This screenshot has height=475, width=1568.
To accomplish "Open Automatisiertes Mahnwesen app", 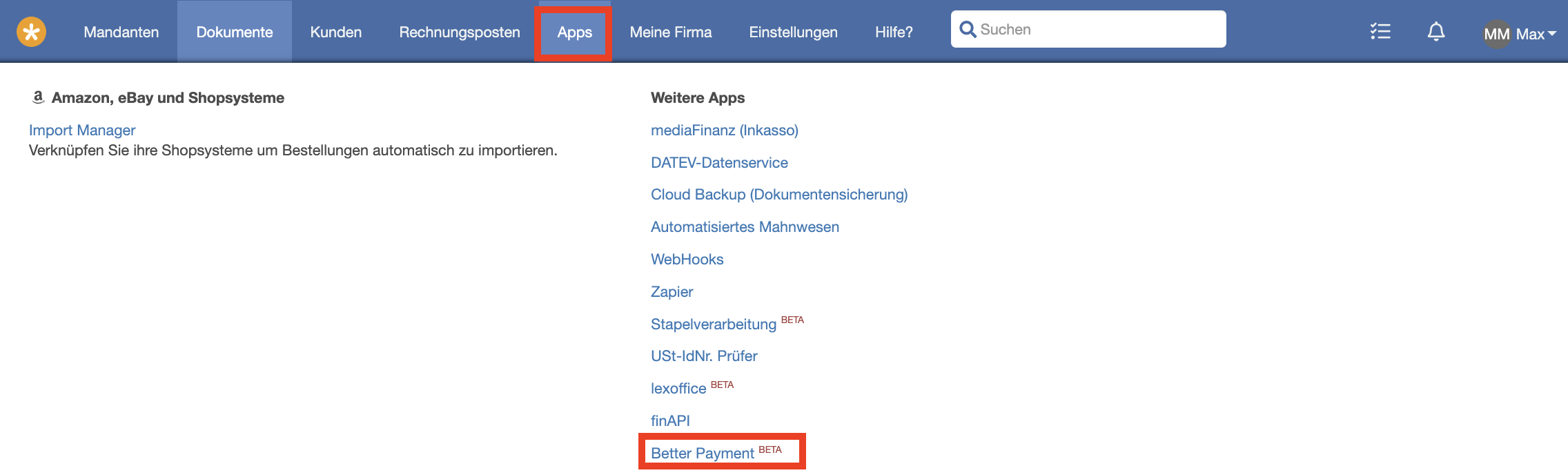I will point(745,226).
